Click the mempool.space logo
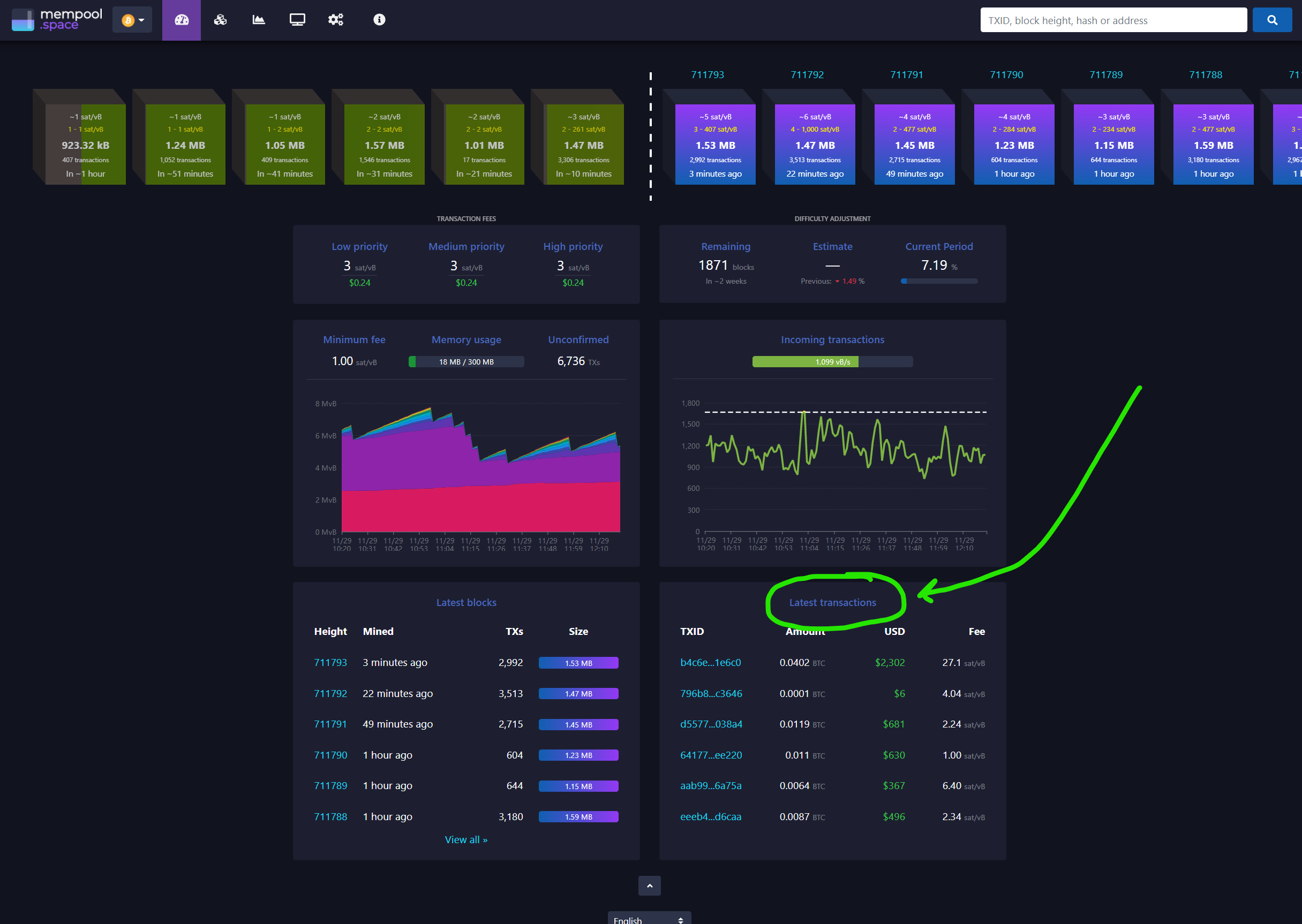 click(56, 19)
